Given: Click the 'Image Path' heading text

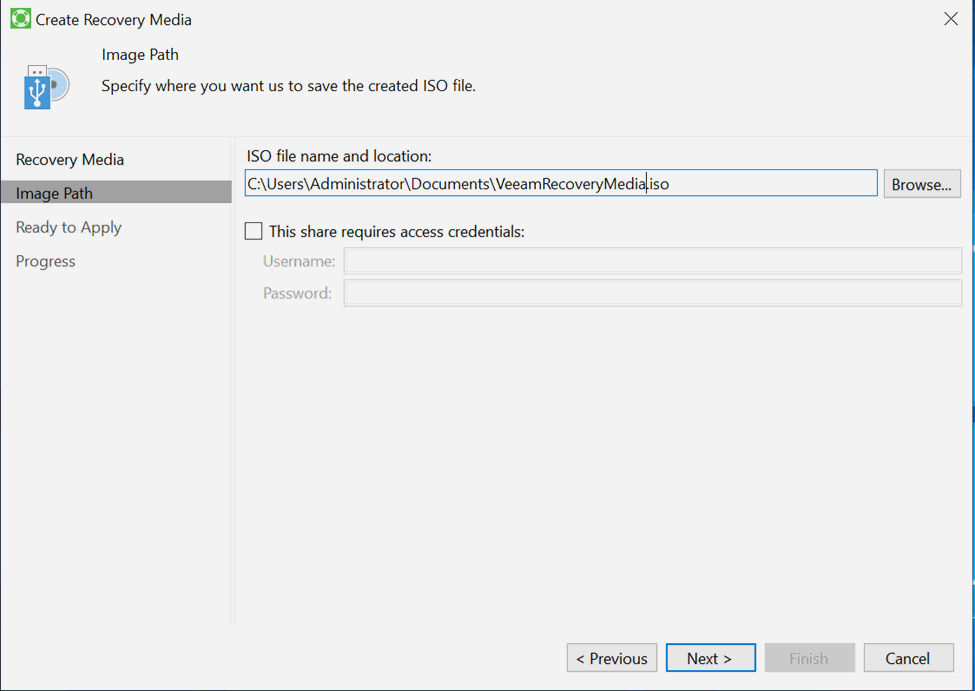Looking at the screenshot, I should (140, 55).
